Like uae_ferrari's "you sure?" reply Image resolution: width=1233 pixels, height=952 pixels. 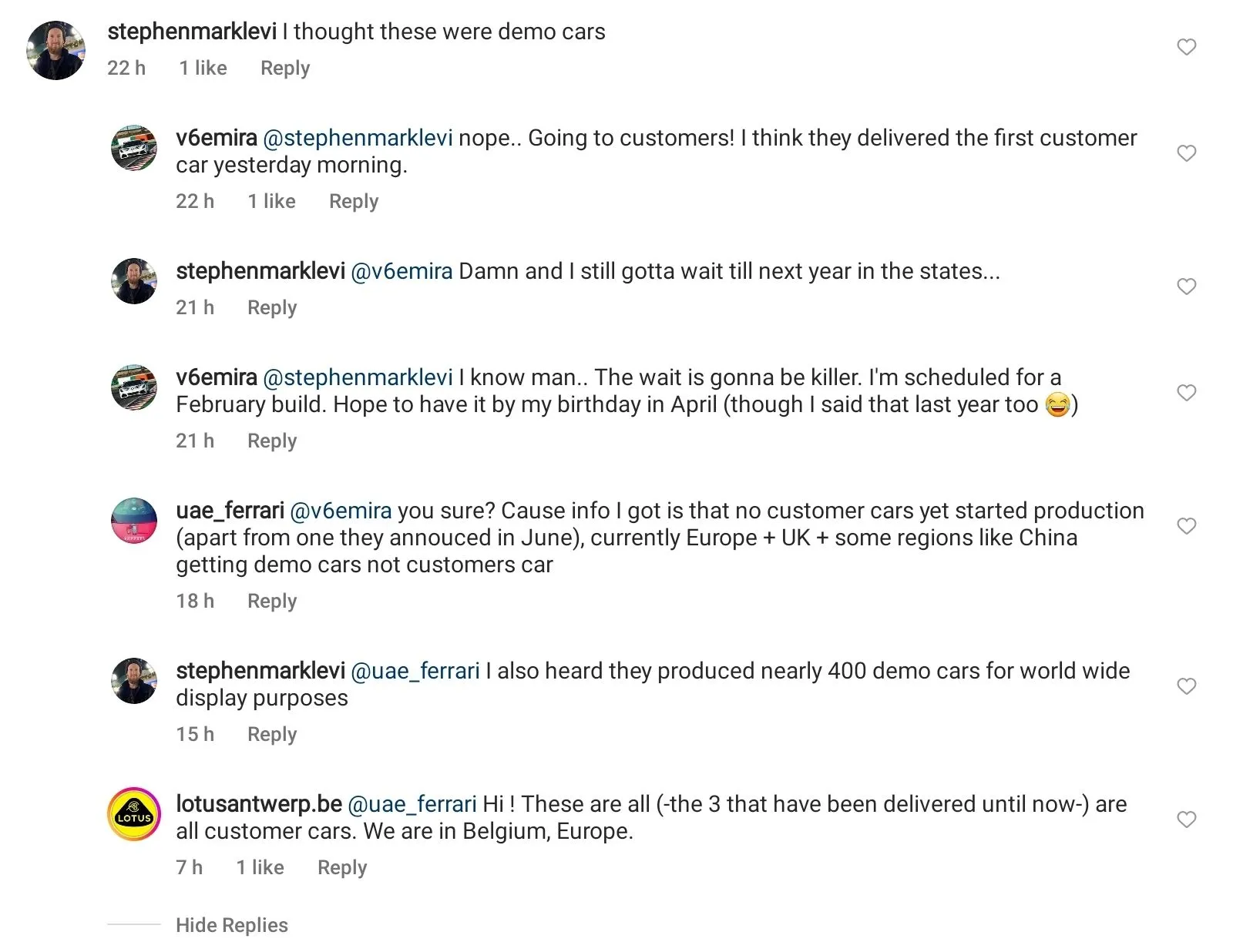(x=1186, y=526)
